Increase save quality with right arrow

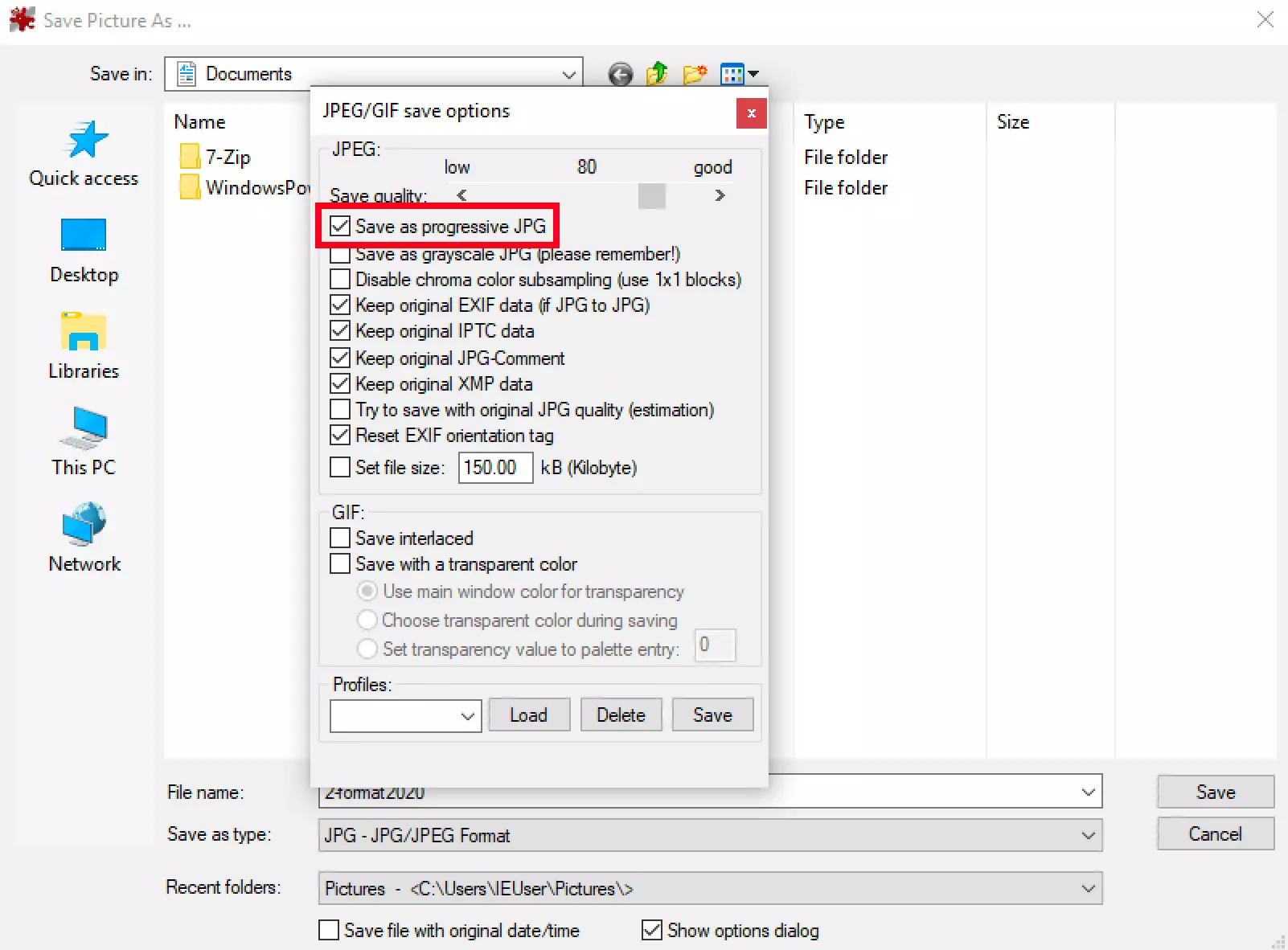[x=720, y=195]
